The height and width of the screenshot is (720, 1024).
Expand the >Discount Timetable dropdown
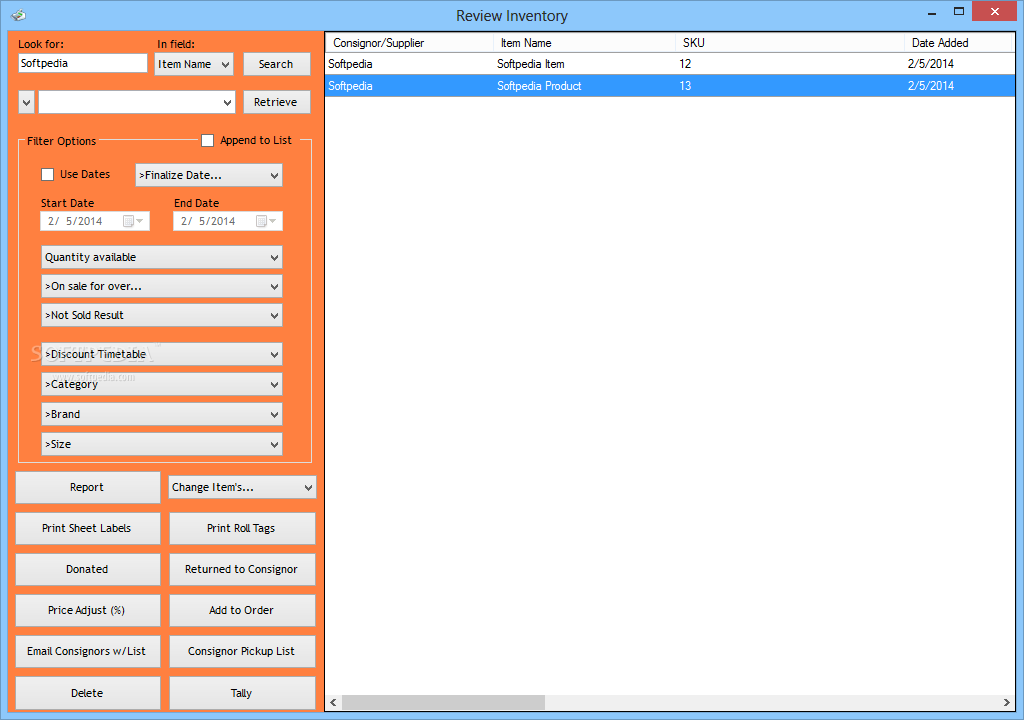click(x=162, y=354)
